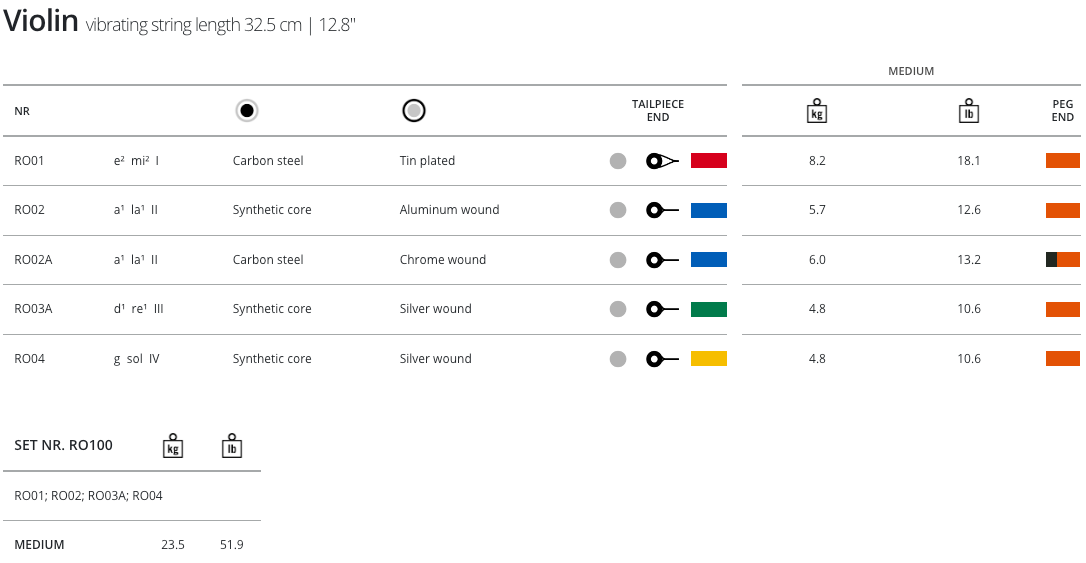The image size is (1086, 563).
Task: Select the green tailpiece swatch for RO03A
Action: coord(709,309)
